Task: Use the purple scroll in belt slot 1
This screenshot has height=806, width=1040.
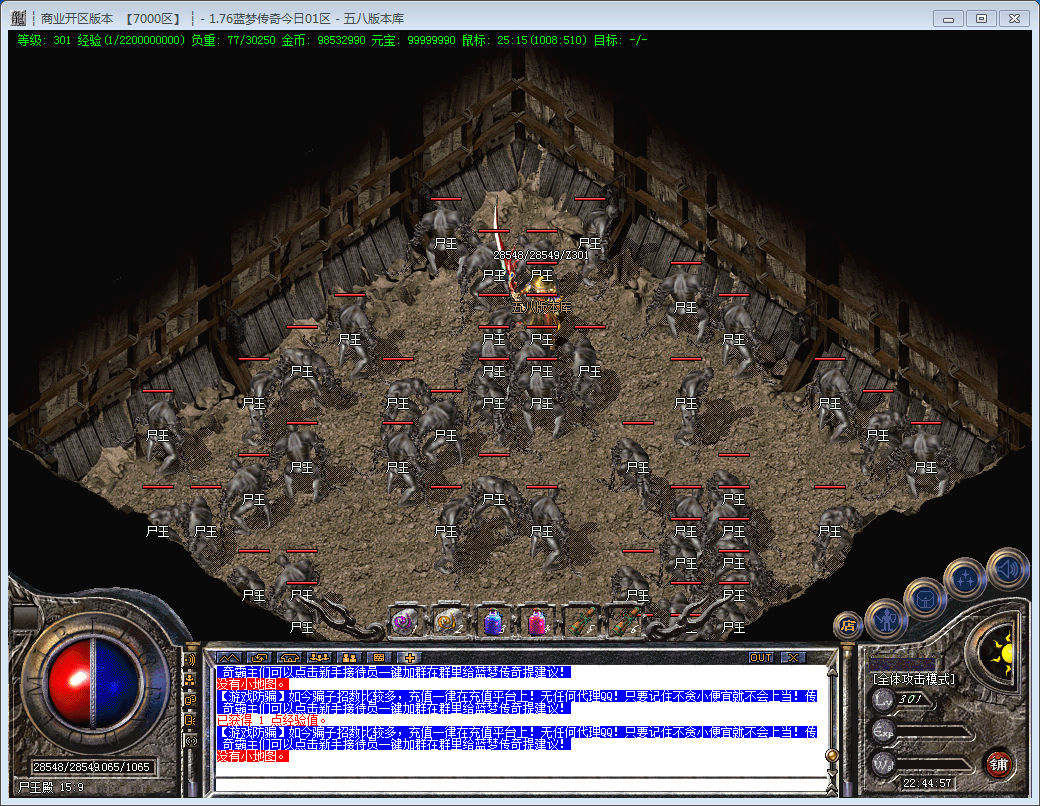Action: click(x=405, y=622)
